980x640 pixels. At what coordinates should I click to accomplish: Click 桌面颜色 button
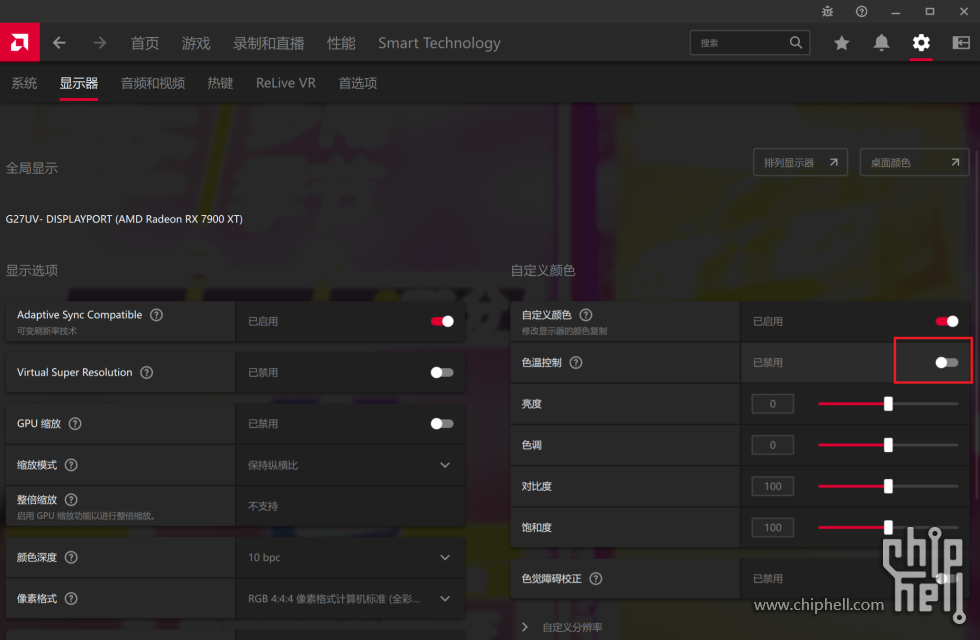click(x=914, y=162)
